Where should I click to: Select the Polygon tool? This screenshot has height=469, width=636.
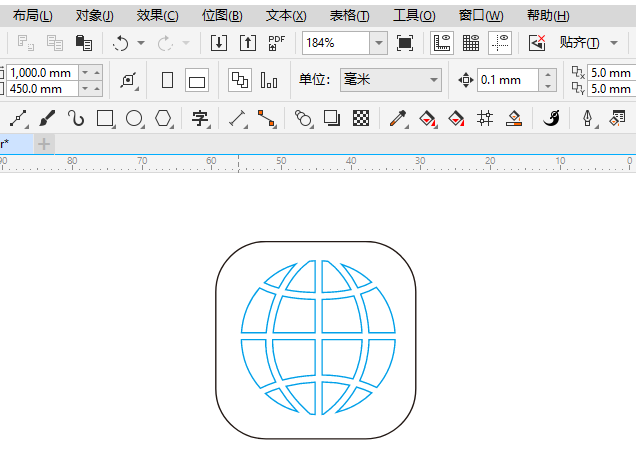coord(163,118)
